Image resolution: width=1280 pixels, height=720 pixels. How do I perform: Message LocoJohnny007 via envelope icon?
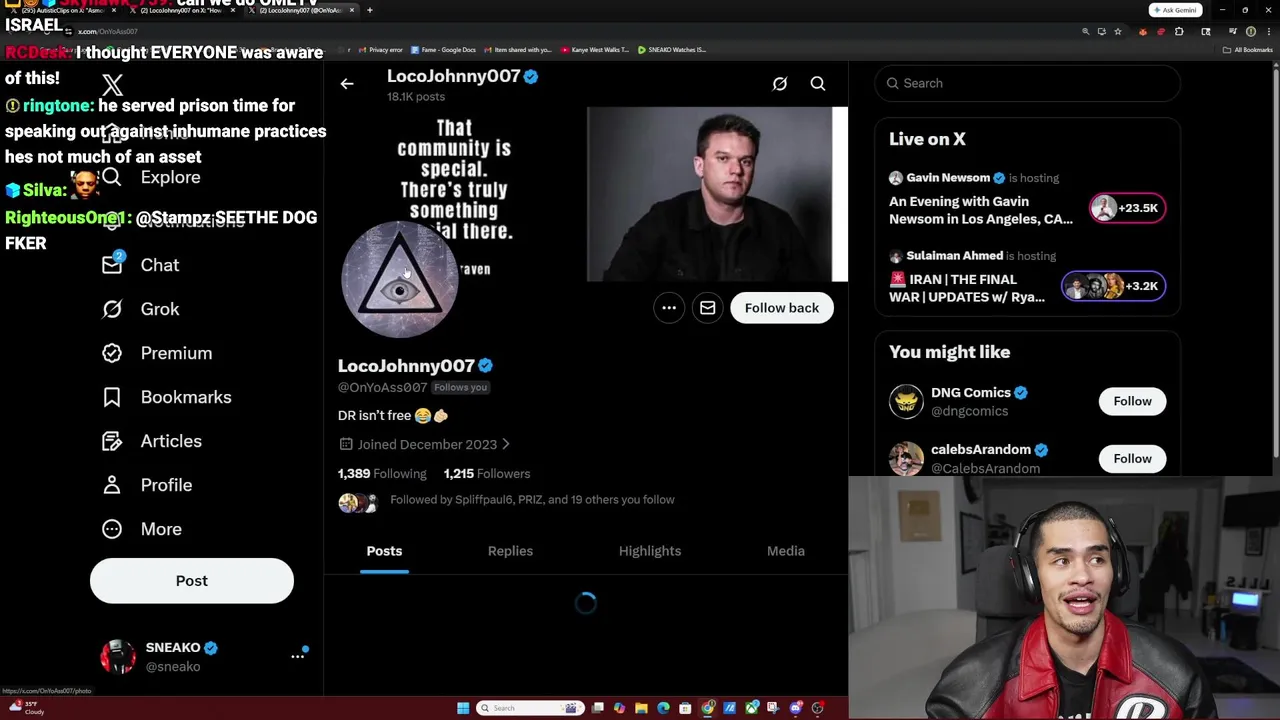coord(707,308)
